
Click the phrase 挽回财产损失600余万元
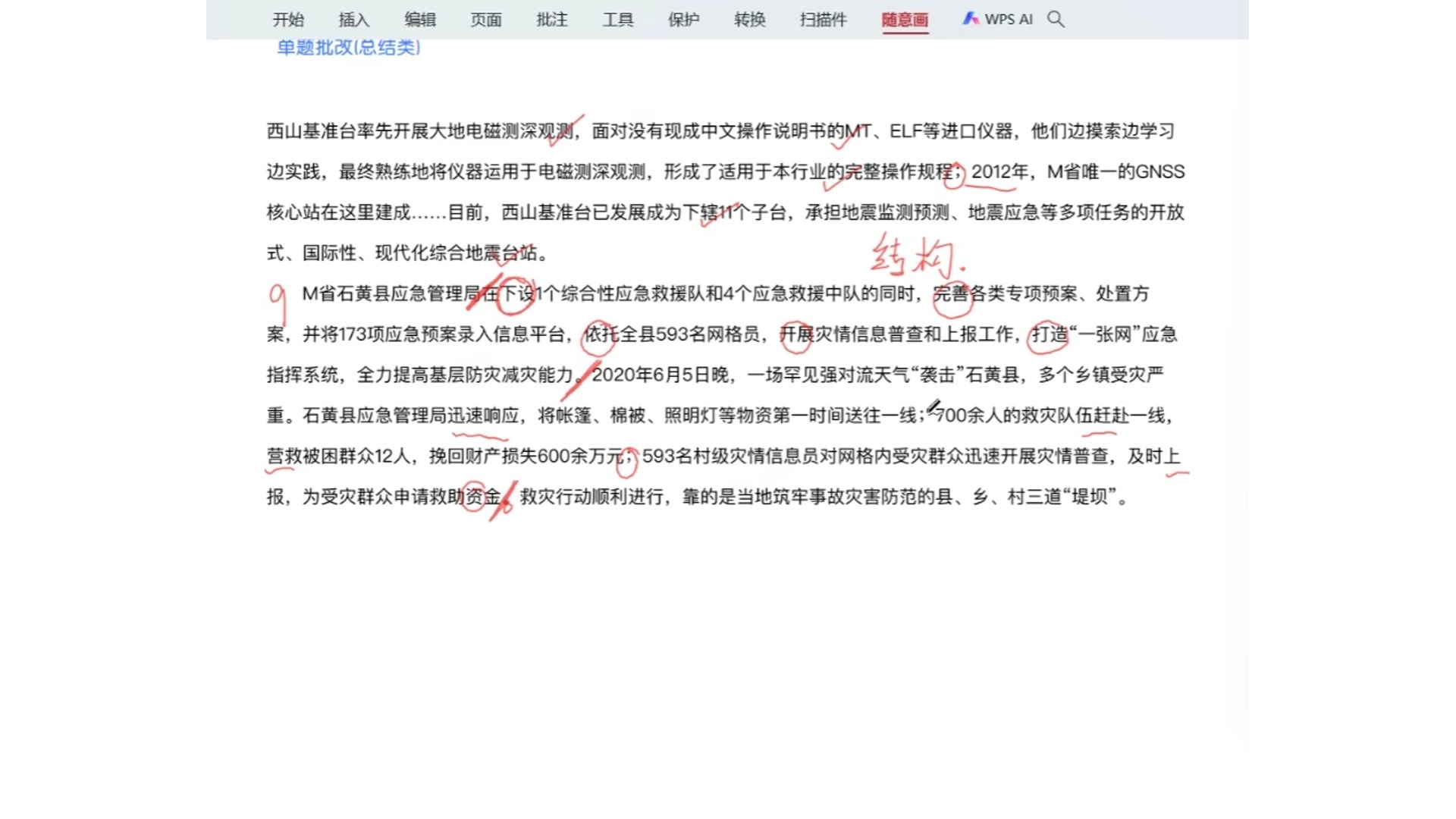526,457
